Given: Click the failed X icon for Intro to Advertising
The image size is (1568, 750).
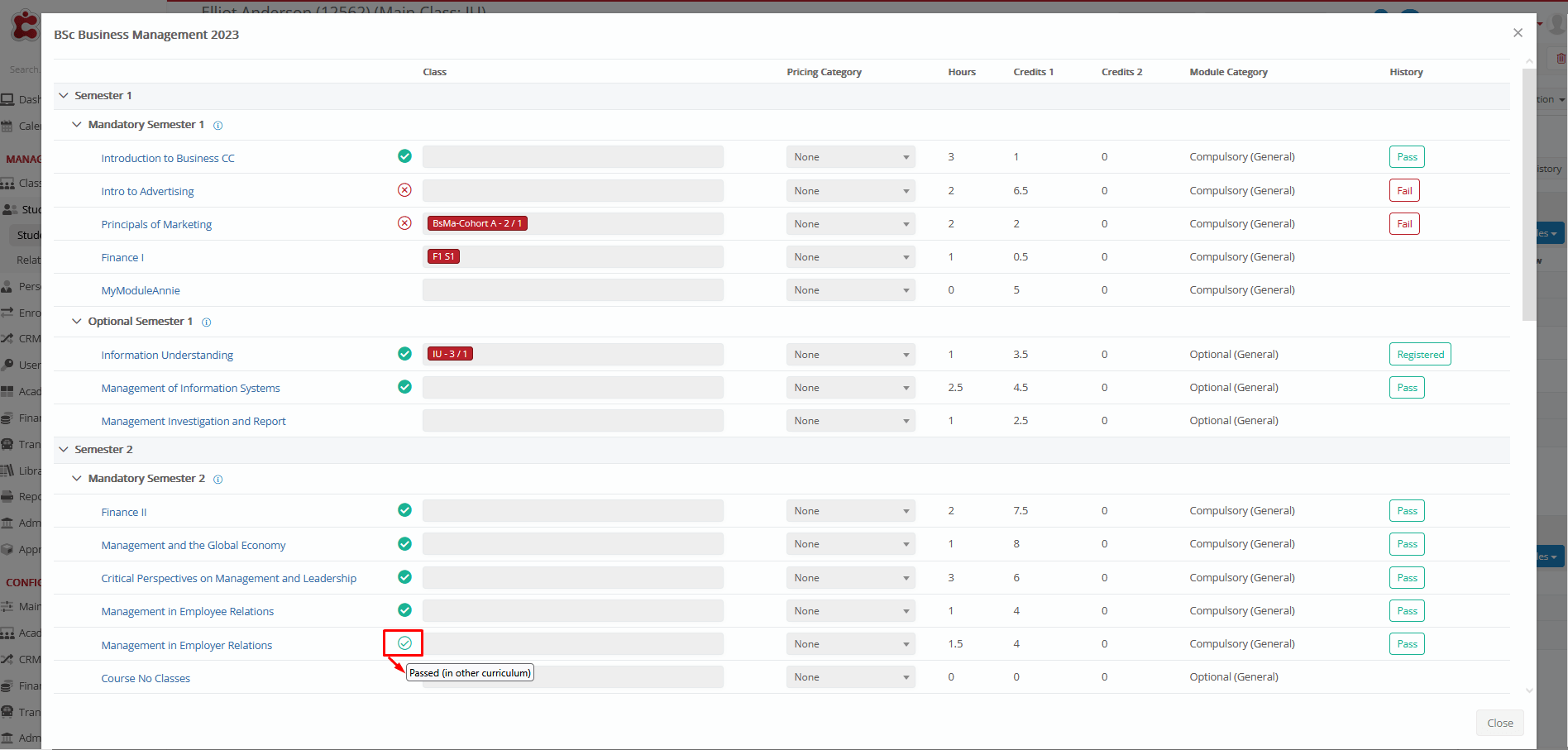Looking at the screenshot, I should coord(404,190).
